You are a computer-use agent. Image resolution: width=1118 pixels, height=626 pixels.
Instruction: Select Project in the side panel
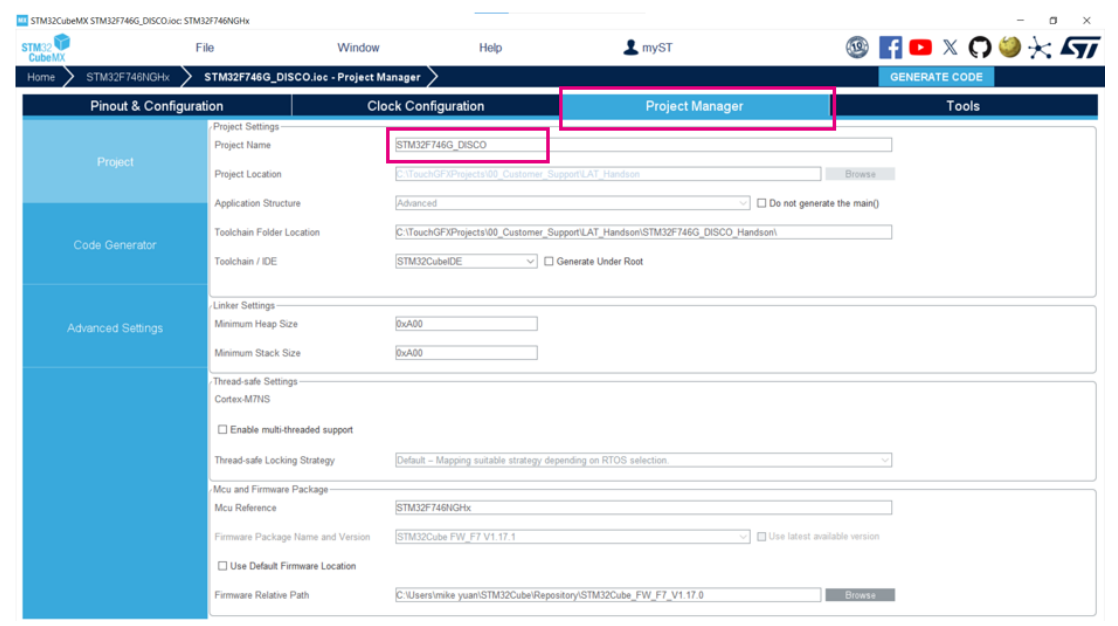coord(115,162)
